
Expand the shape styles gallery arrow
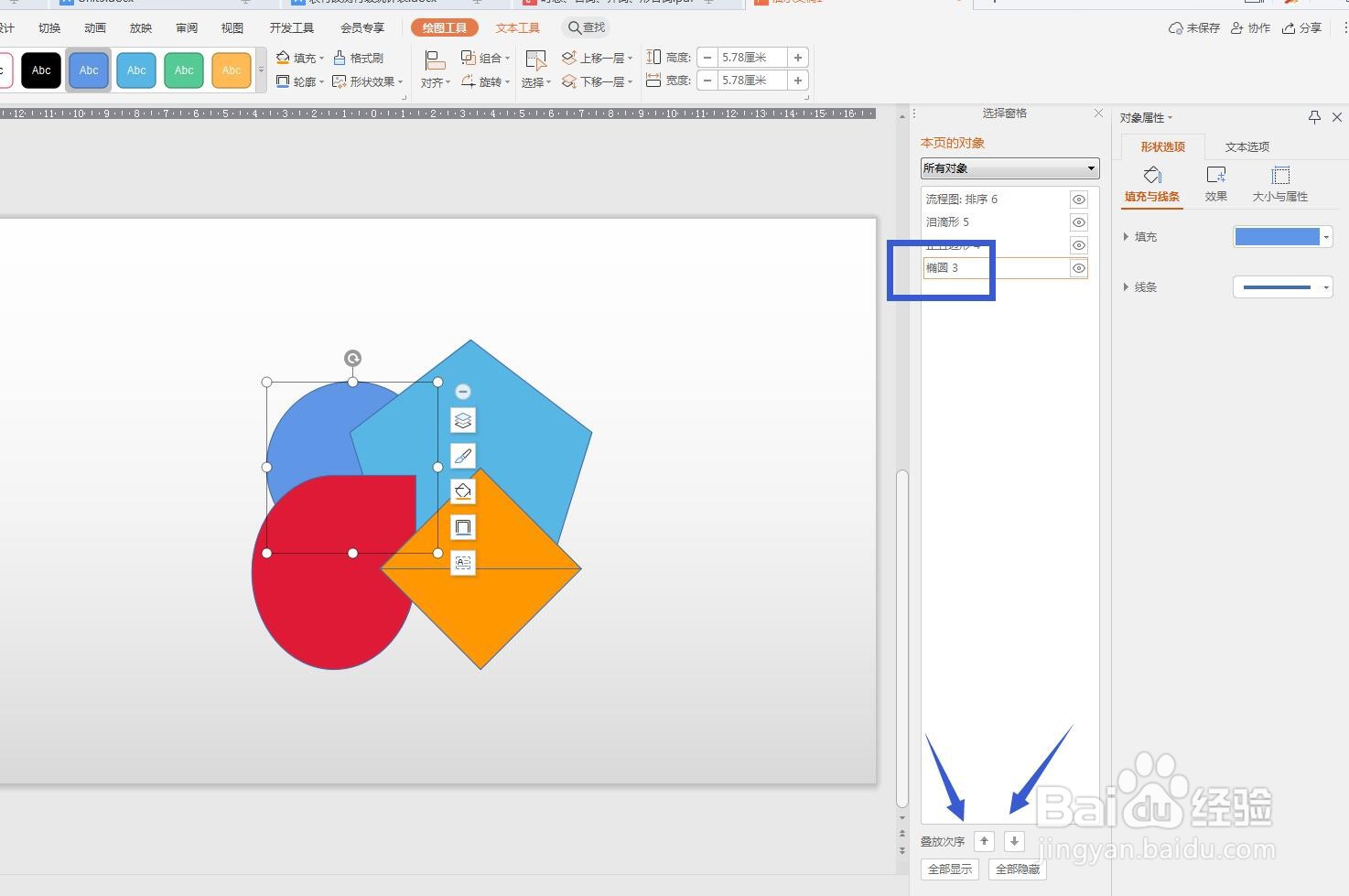click(x=261, y=70)
